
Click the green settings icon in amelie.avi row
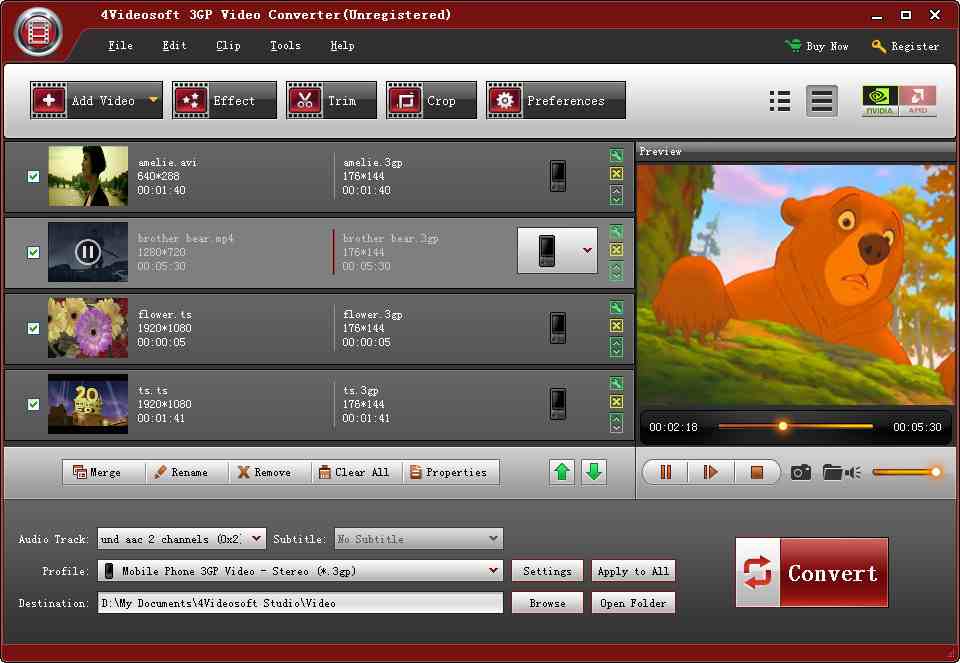[x=617, y=155]
